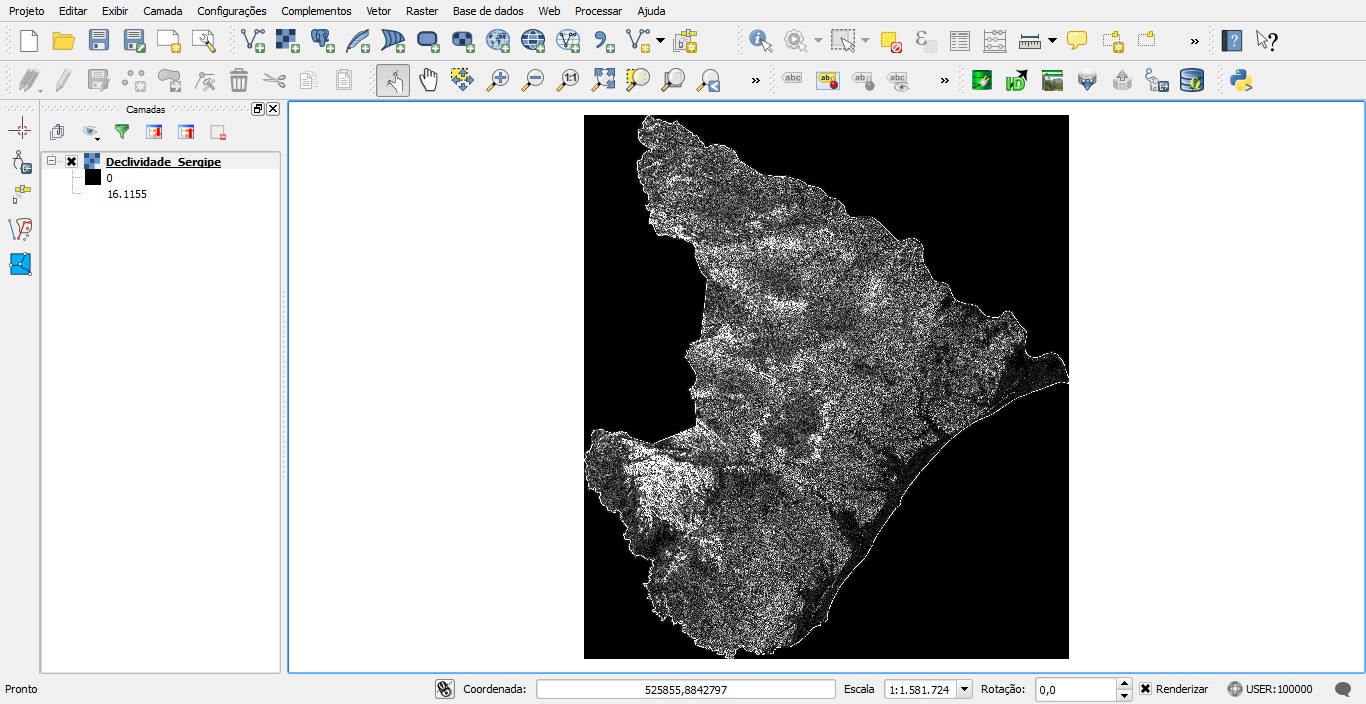Viewport: 1366px width, 704px height.
Task: Select the Zoom In tool
Action: [498, 80]
